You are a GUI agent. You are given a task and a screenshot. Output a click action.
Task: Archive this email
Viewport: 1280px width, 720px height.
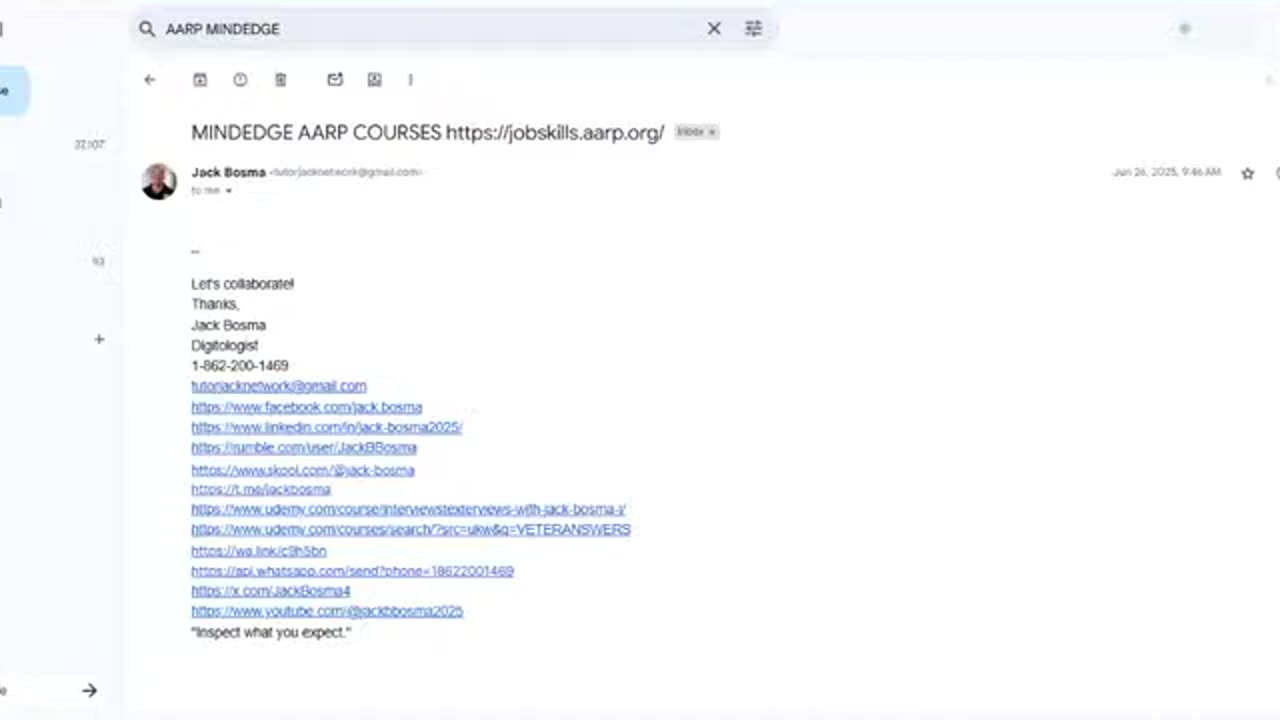coord(200,80)
